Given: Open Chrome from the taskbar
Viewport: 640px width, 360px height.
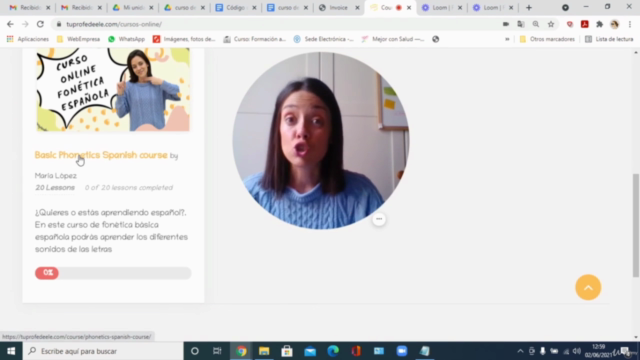Looking at the screenshot, I should (241, 351).
